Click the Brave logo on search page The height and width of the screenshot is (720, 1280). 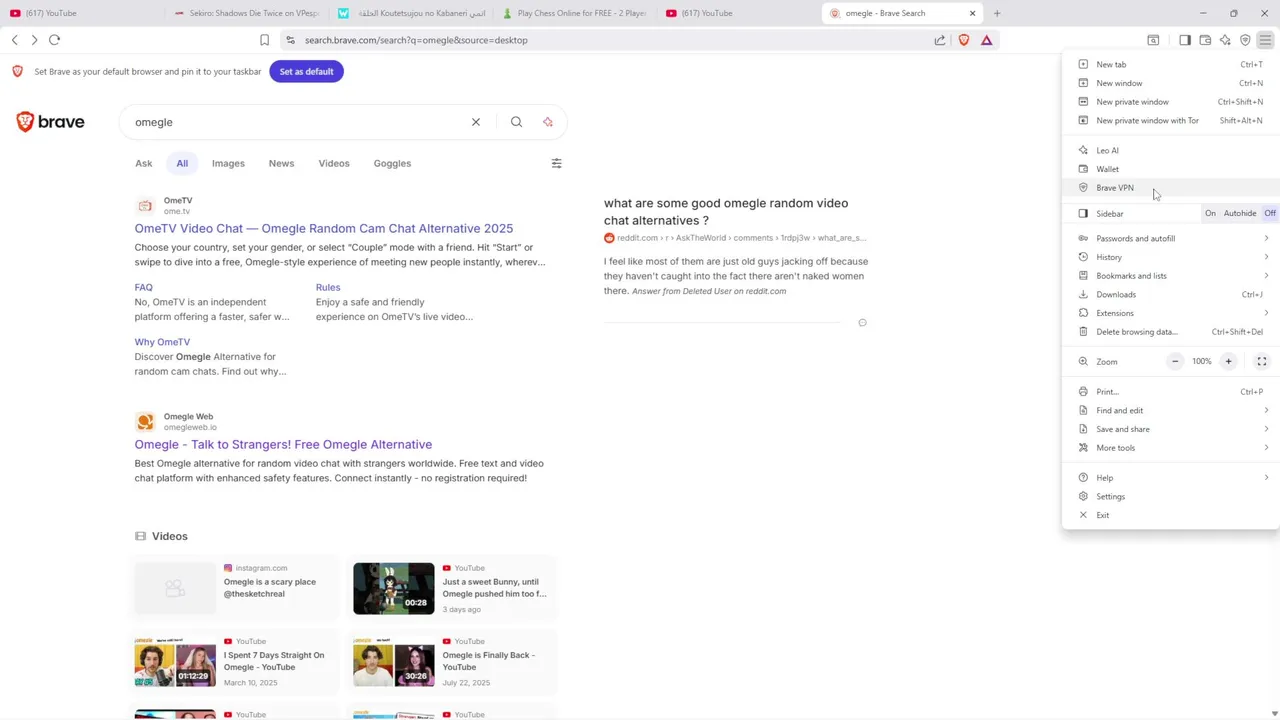pyautogui.click(x=50, y=122)
